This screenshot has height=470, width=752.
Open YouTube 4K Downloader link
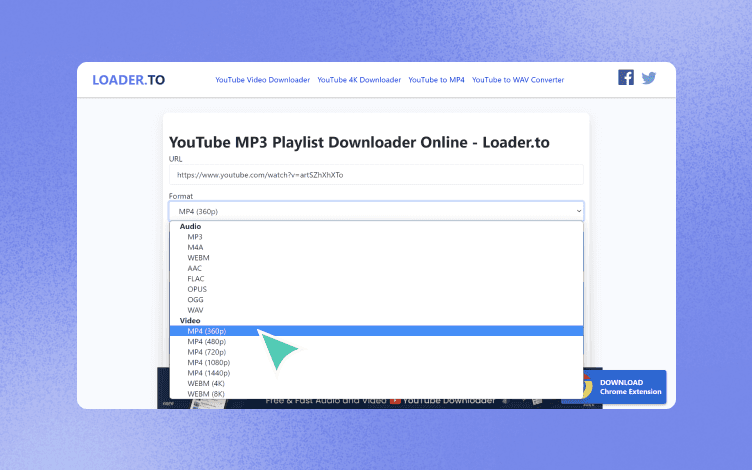359,80
